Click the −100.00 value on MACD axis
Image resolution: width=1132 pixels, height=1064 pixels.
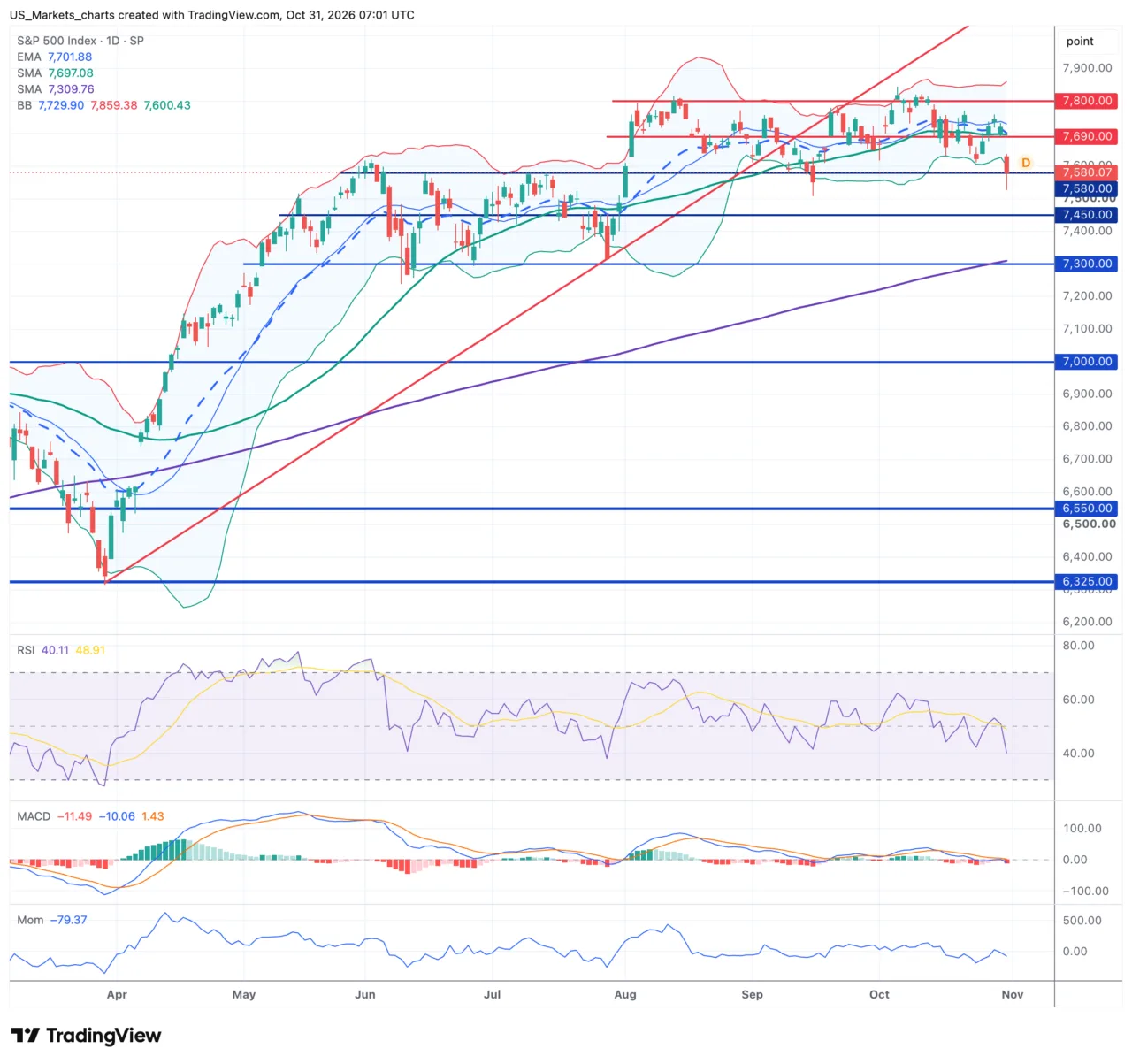(1085, 892)
